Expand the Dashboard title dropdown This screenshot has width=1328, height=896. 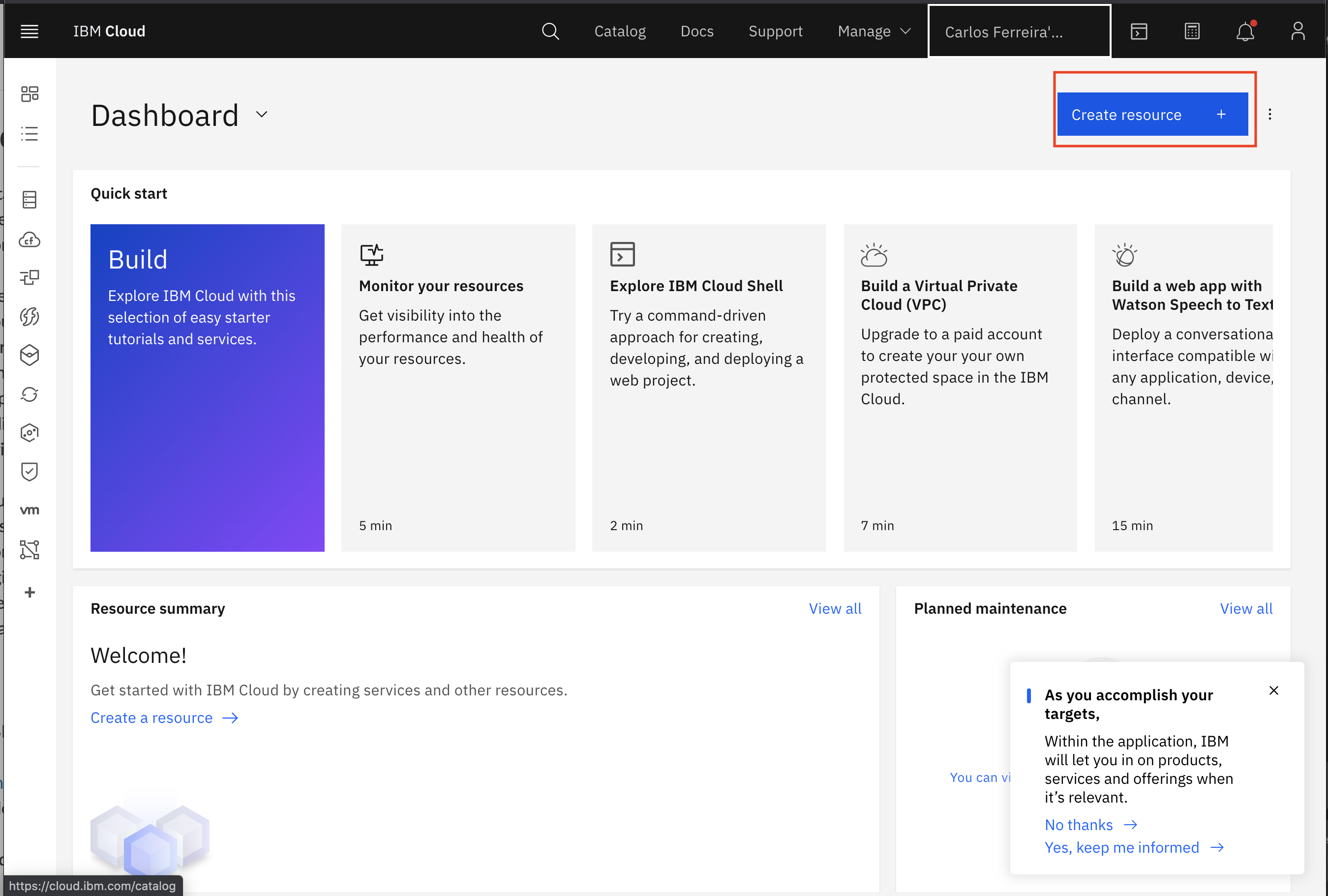pyautogui.click(x=262, y=114)
